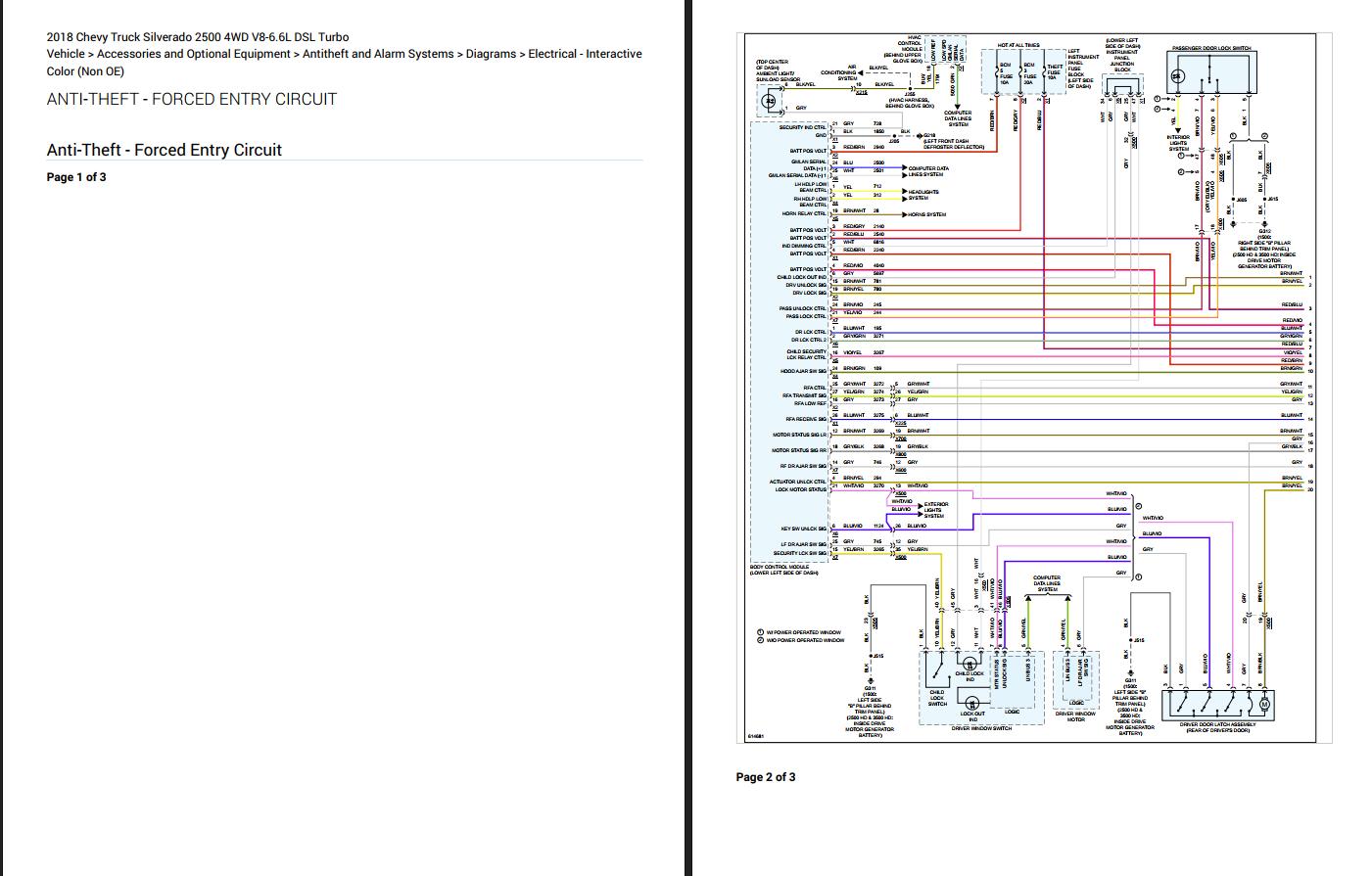Toggle the CHILD LOCK SWITCH contact

tap(940, 668)
